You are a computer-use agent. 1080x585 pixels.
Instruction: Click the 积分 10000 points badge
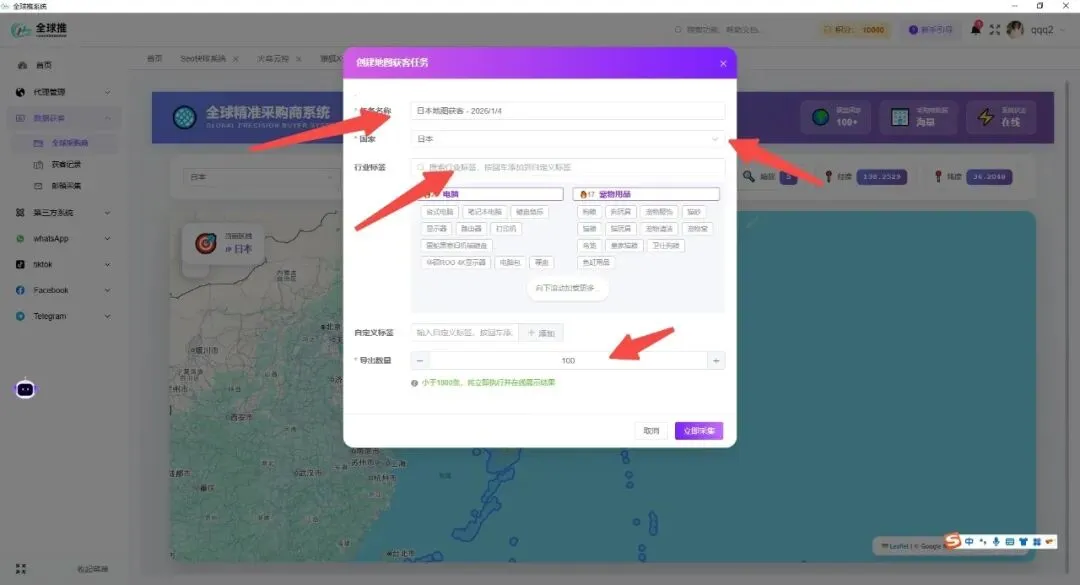click(x=855, y=30)
